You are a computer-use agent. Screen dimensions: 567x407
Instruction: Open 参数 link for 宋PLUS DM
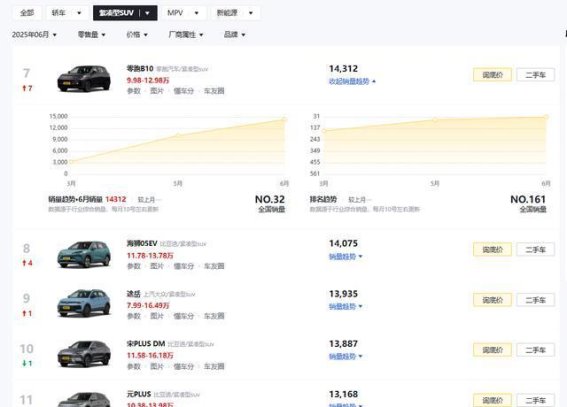[134, 366]
